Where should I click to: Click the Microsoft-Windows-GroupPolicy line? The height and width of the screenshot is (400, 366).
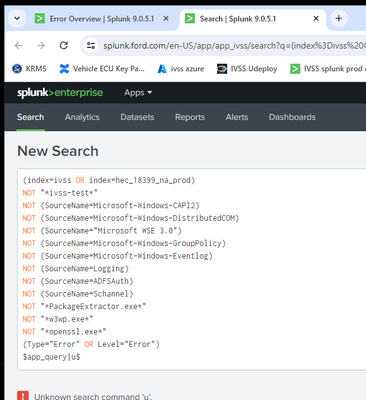pos(124,243)
